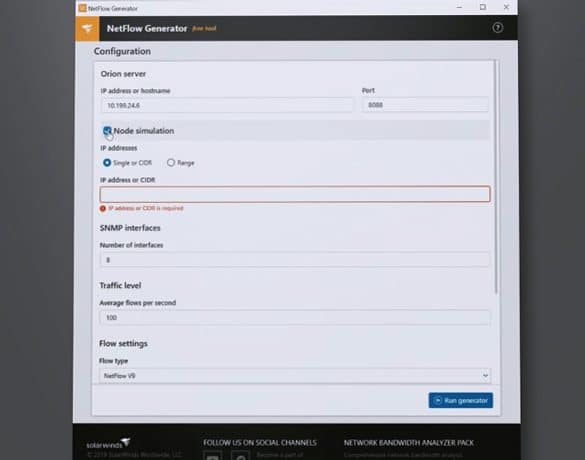Click the NetFlow Generator title bar app icon
585x460 pixels.
coord(82,8)
